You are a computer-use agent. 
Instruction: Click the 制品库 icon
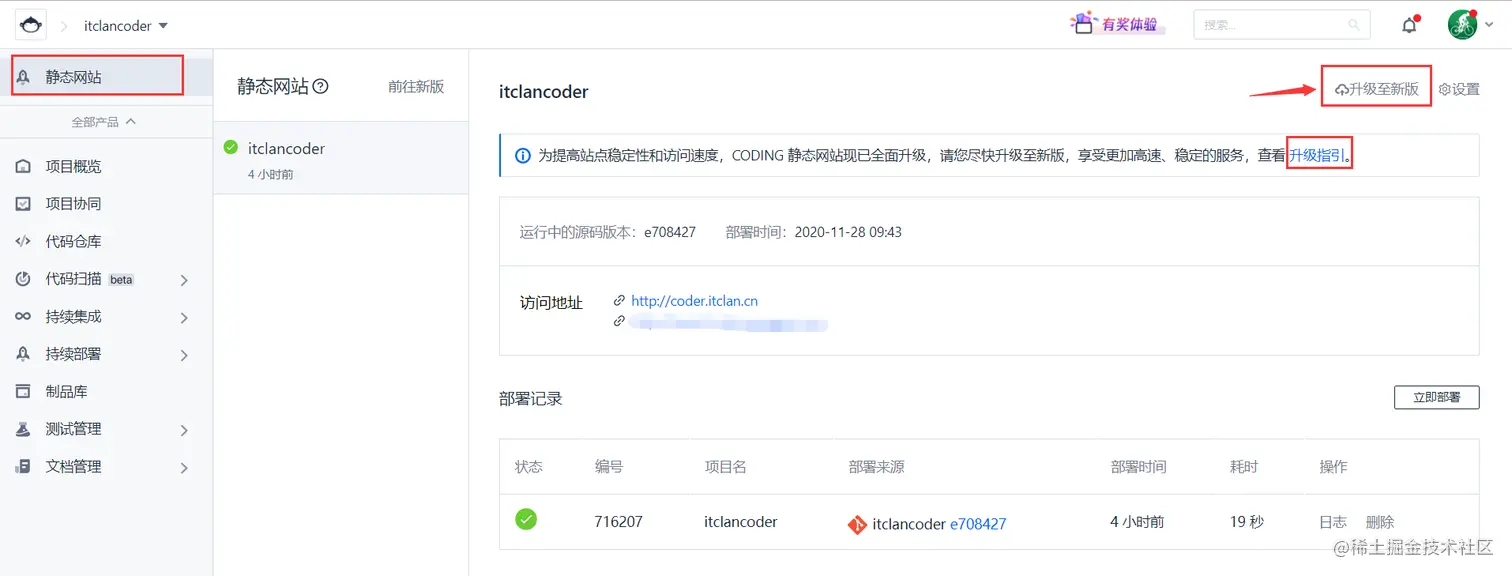pyautogui.click(x=22, y=391)
